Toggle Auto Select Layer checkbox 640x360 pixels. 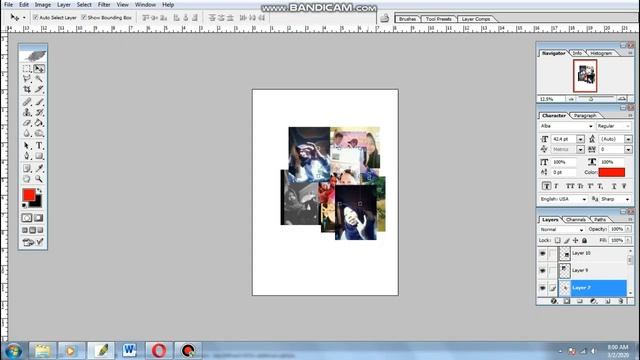click(x=36, y=18)
